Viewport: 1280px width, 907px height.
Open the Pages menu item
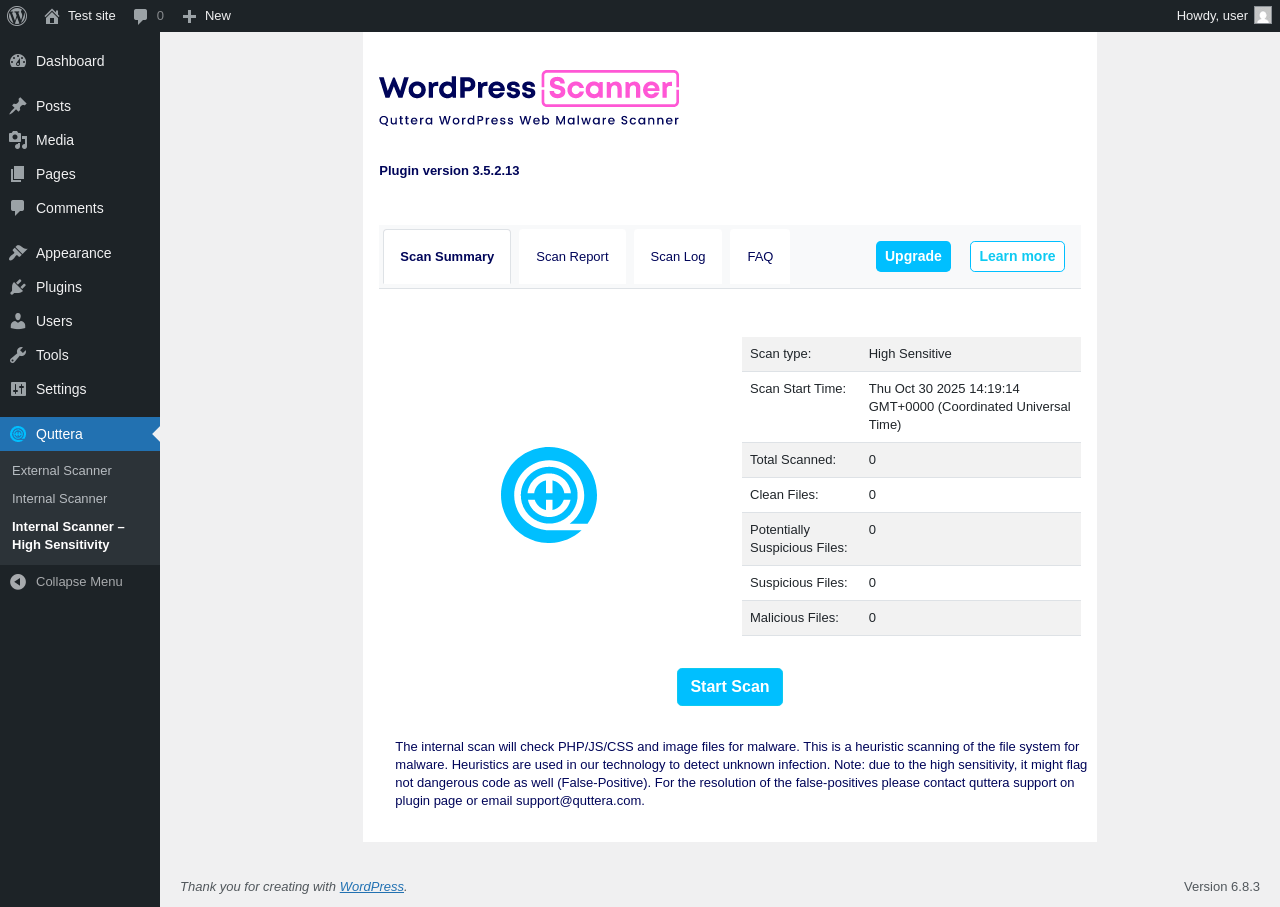[56, 174]
